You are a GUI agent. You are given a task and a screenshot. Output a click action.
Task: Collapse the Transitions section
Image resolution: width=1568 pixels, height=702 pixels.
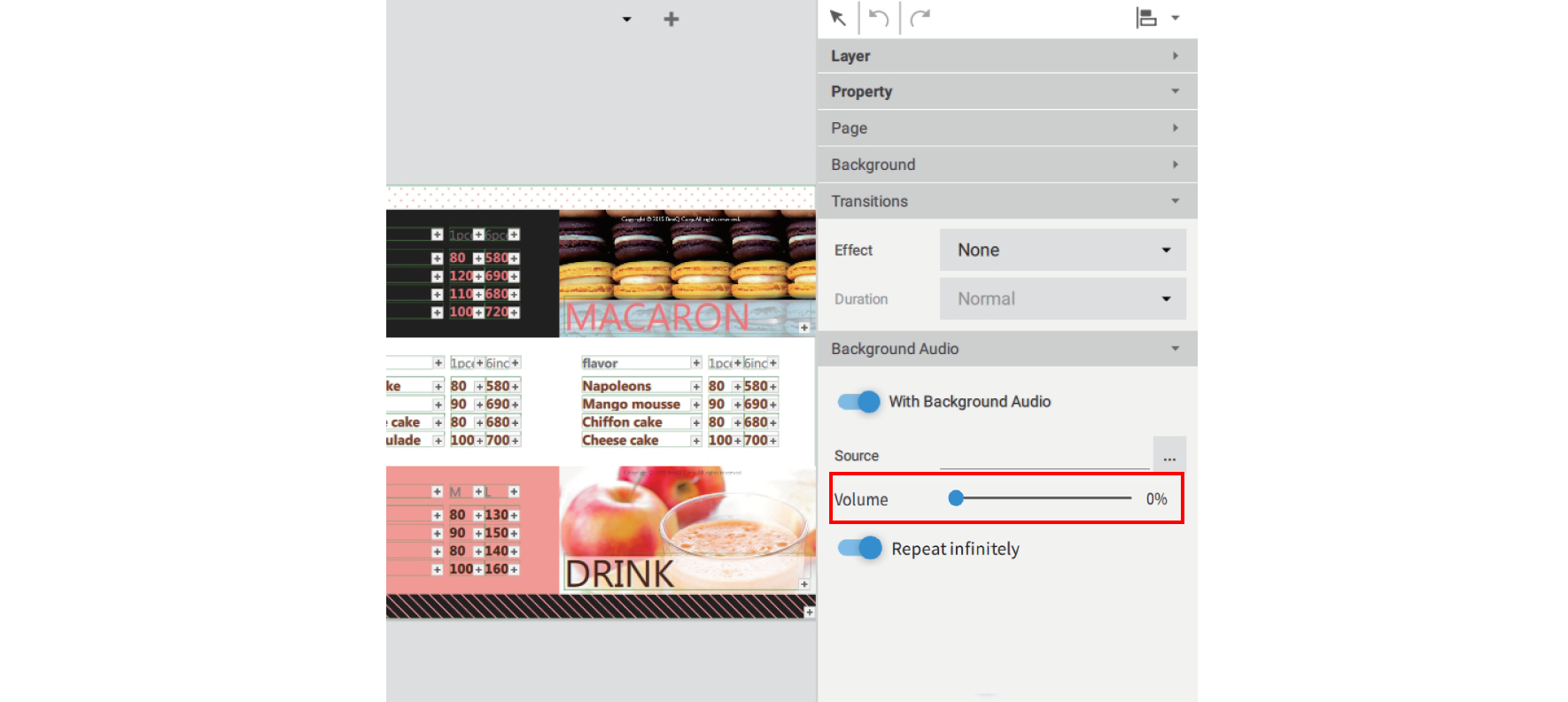pos(1006,202)
